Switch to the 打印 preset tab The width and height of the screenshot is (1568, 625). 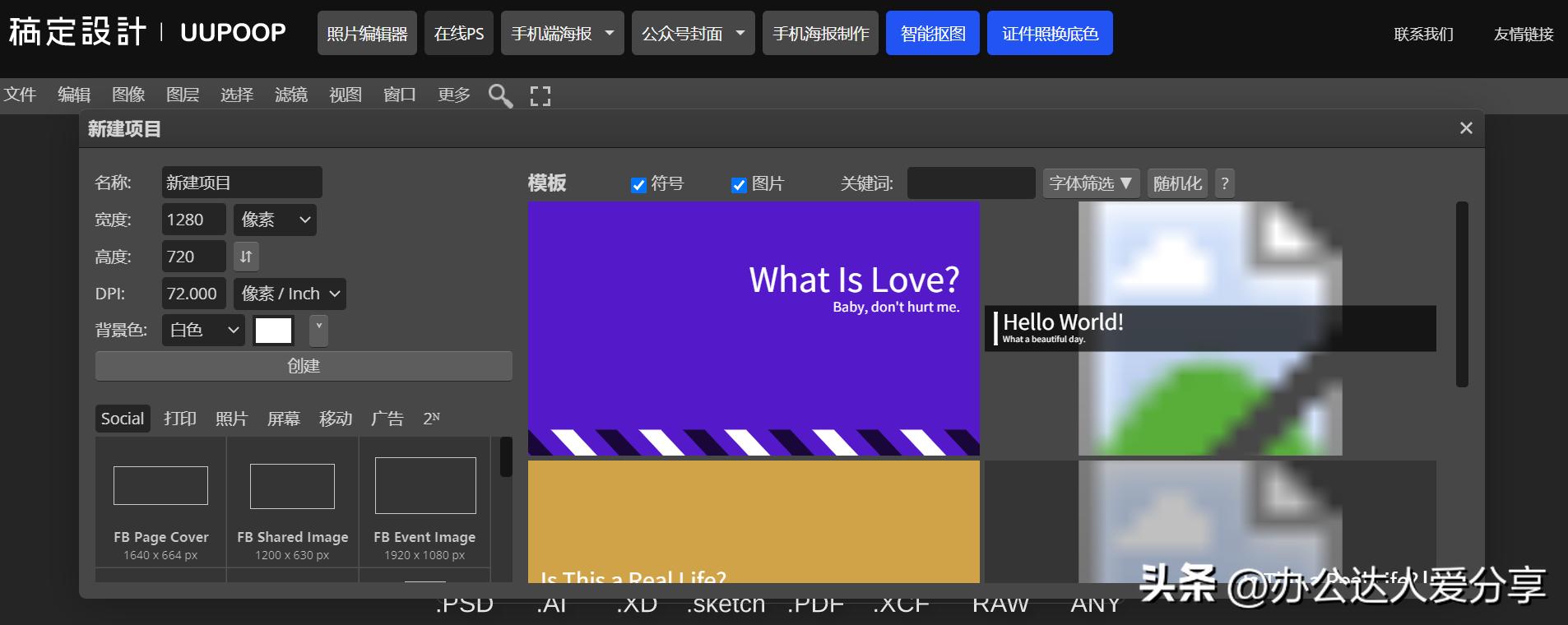(179, 419)
